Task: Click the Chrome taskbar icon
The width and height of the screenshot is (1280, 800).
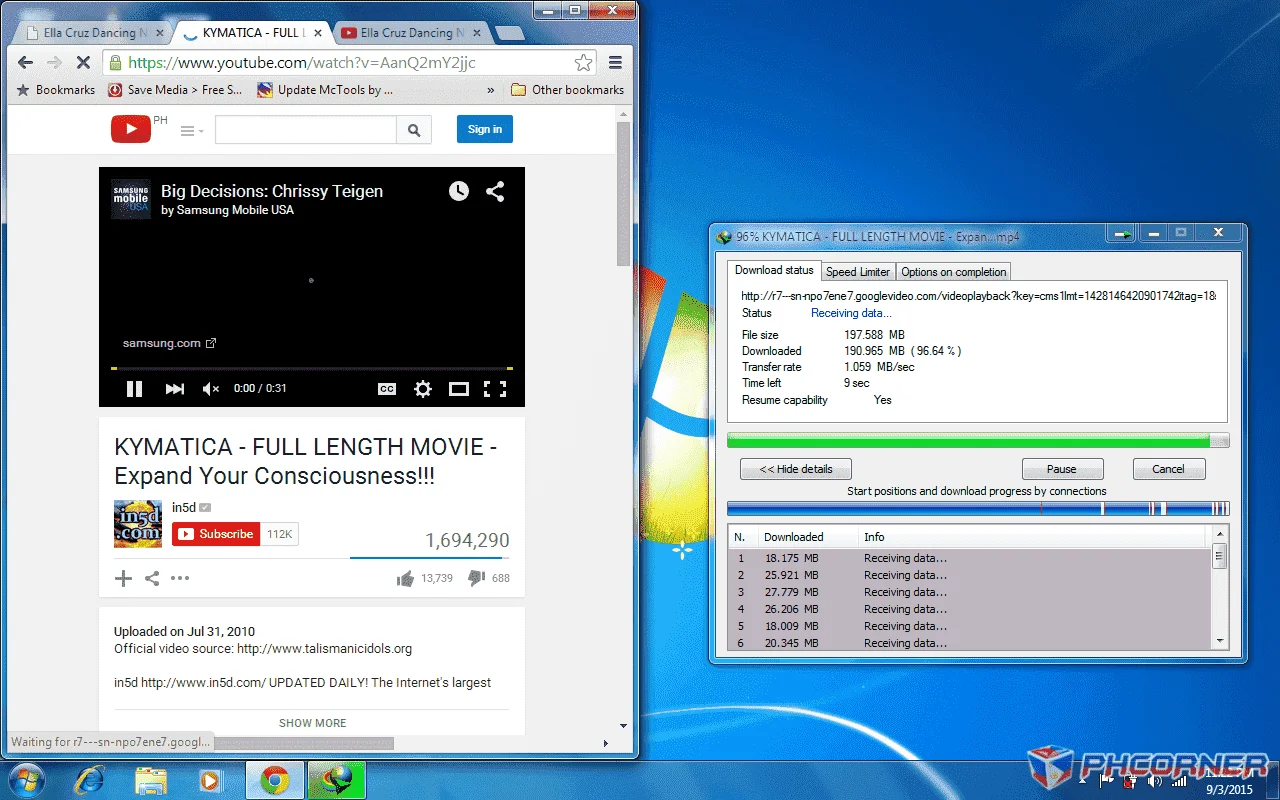Action: coord(275,779)
